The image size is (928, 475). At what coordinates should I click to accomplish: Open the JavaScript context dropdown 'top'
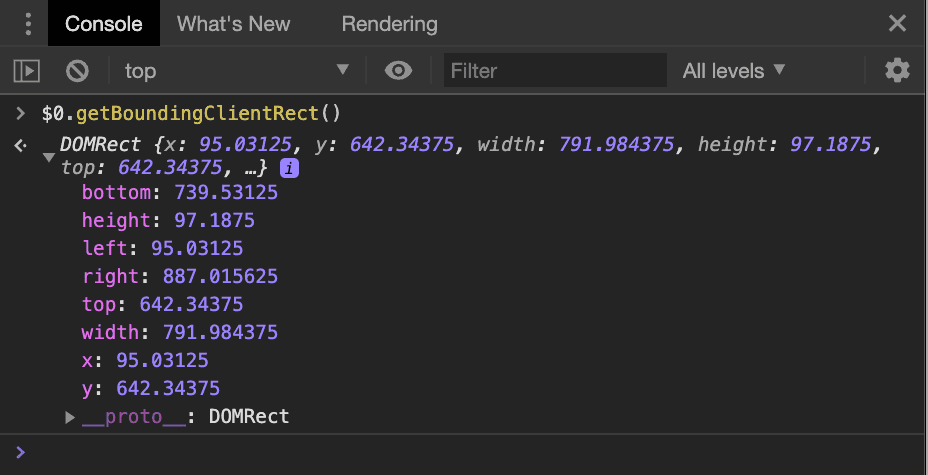(x=236, y=71)
